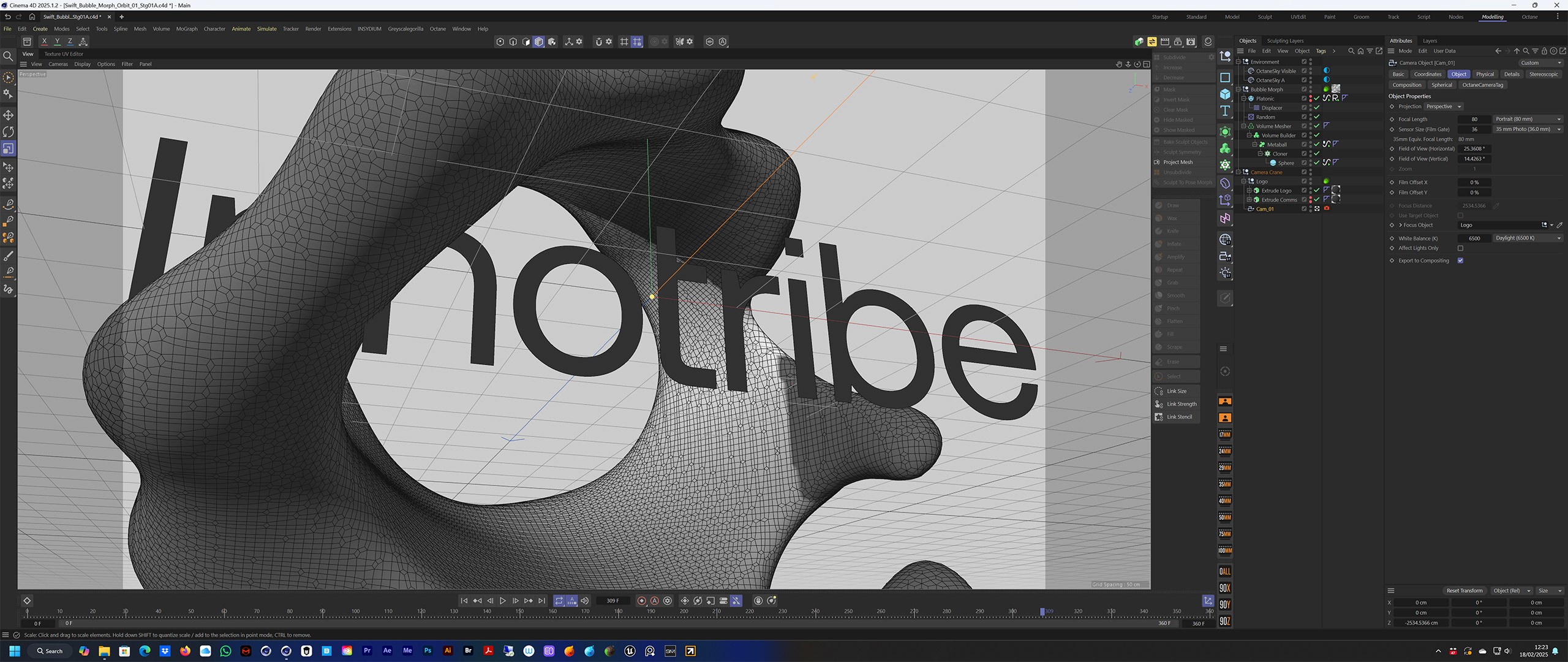Viewport: 1568px width, 662px height.
Task: Open the White Balance Daylight preset dropdown
Action: [x=1528, y=238]
